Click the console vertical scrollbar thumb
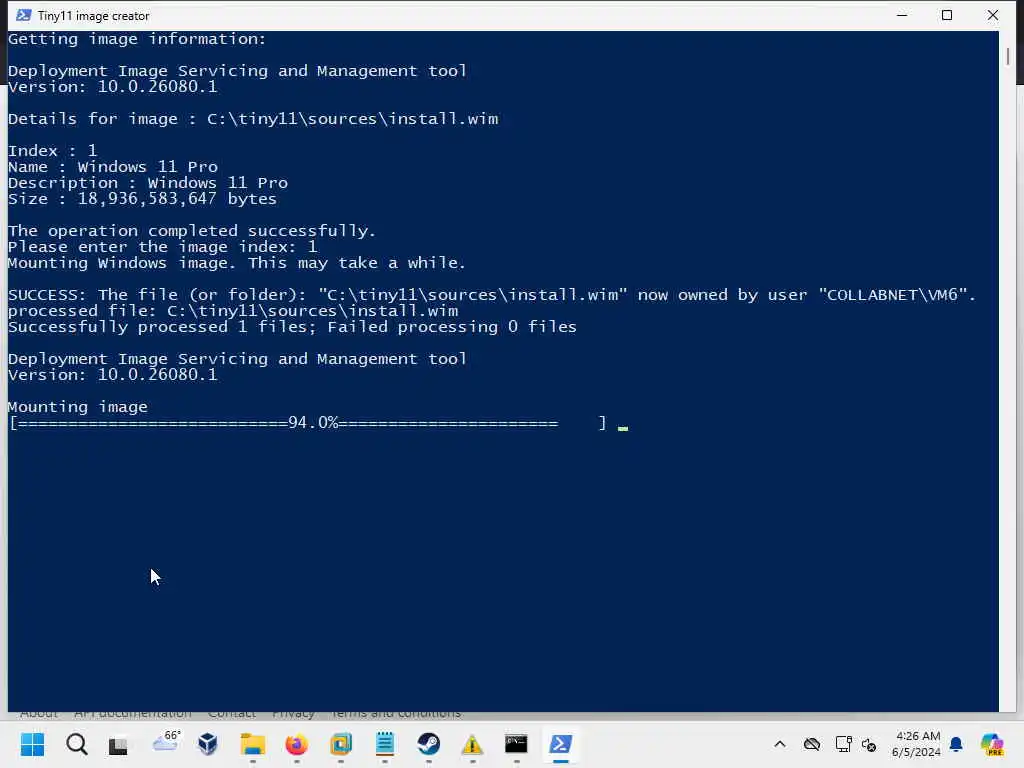 (x=1008, y=56)
